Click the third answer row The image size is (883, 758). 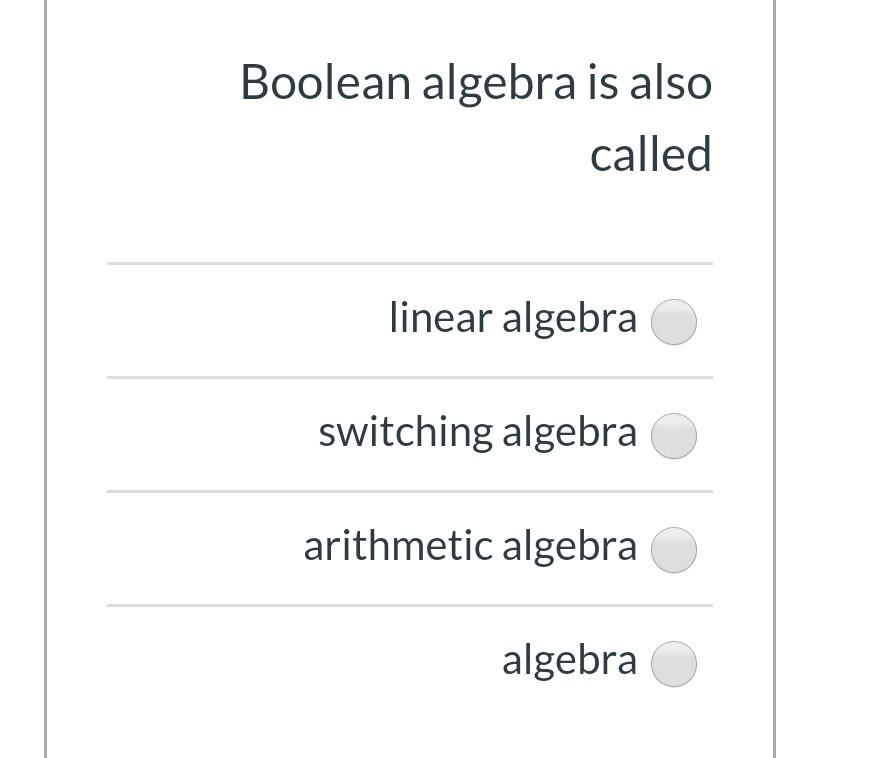[410, 548]
